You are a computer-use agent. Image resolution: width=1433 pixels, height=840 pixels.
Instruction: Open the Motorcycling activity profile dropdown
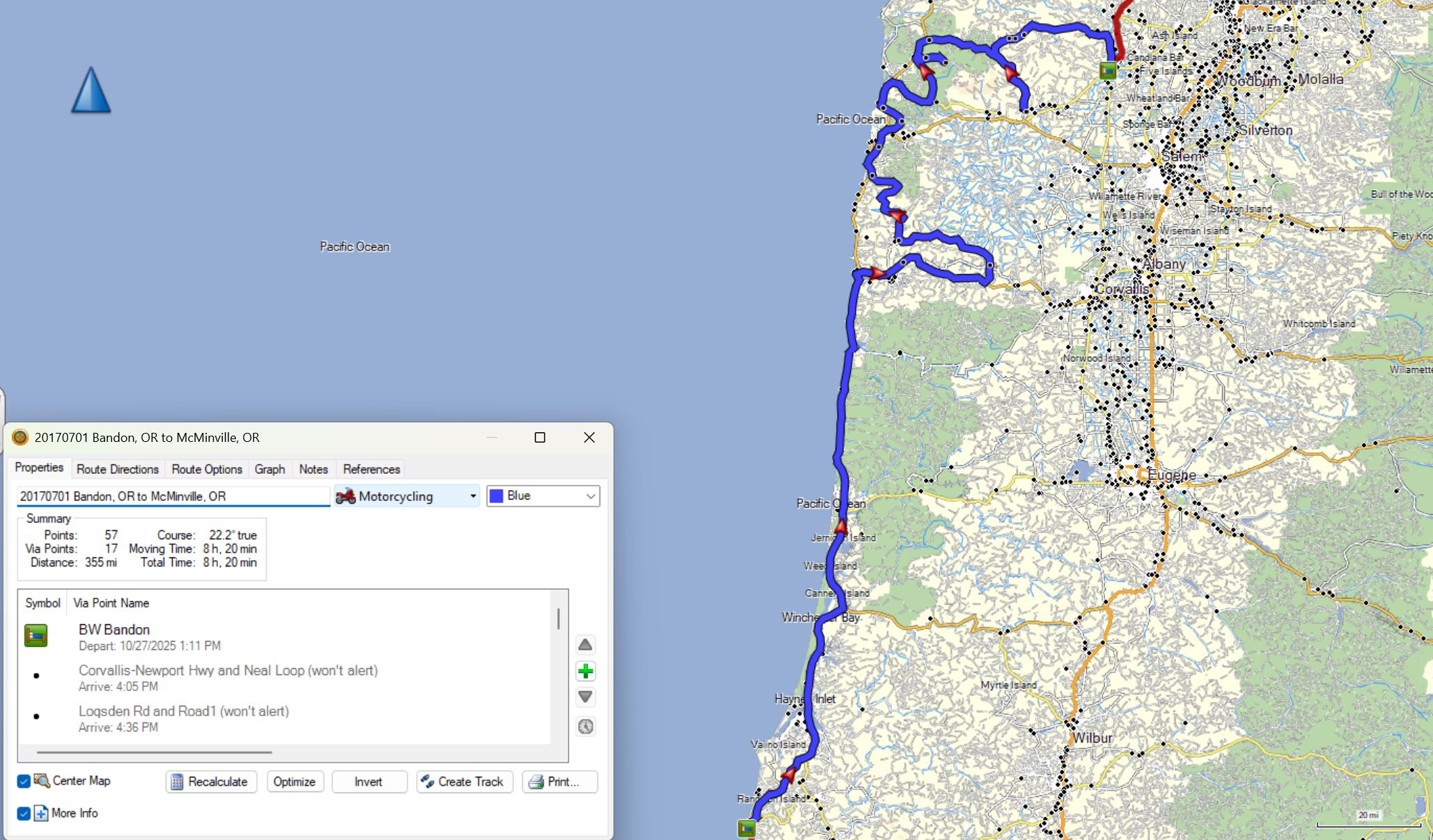click(x=407, y=496)
